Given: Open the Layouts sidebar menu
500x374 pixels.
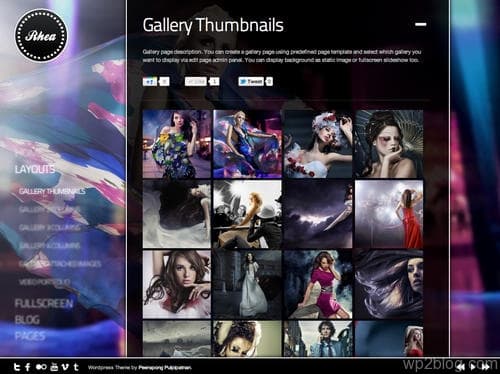Looking at the screenshot, I should (35, 169).
